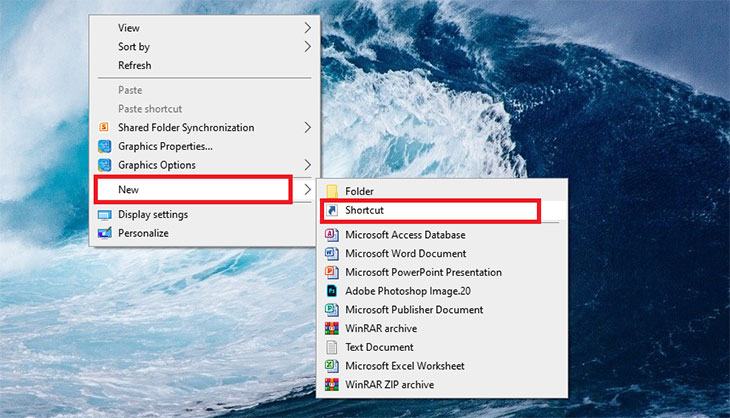This screenshot has height=418, width=730.
Task: Click the Display settings monitor icon
Action: [105, 215]
